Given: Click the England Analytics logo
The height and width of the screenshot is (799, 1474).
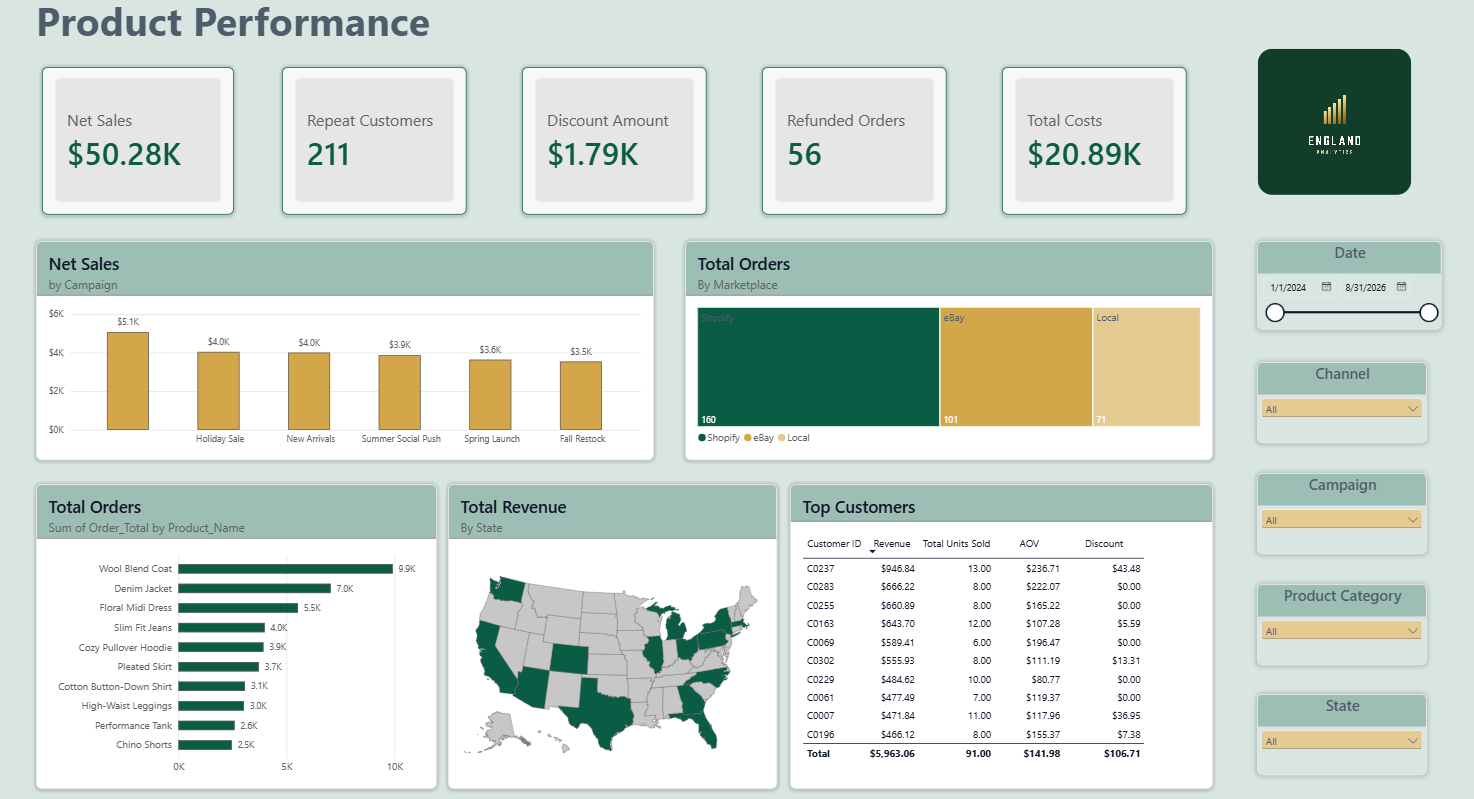Looking at the screenshot, I should [1334, 122].
